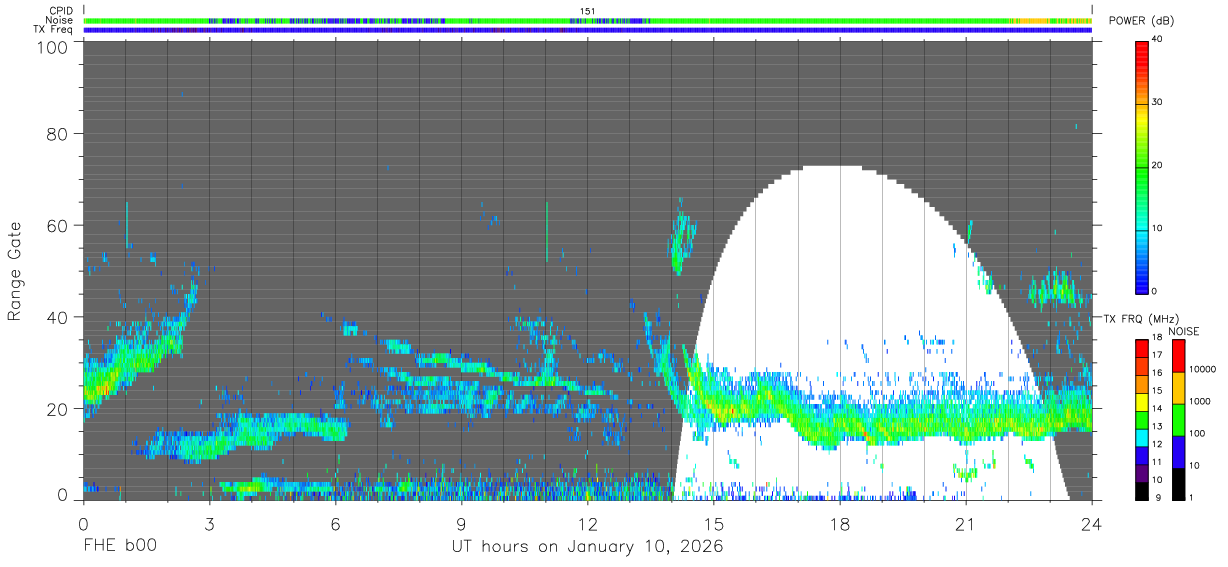Click the 100 label on the noise legend

[1197, 433]
